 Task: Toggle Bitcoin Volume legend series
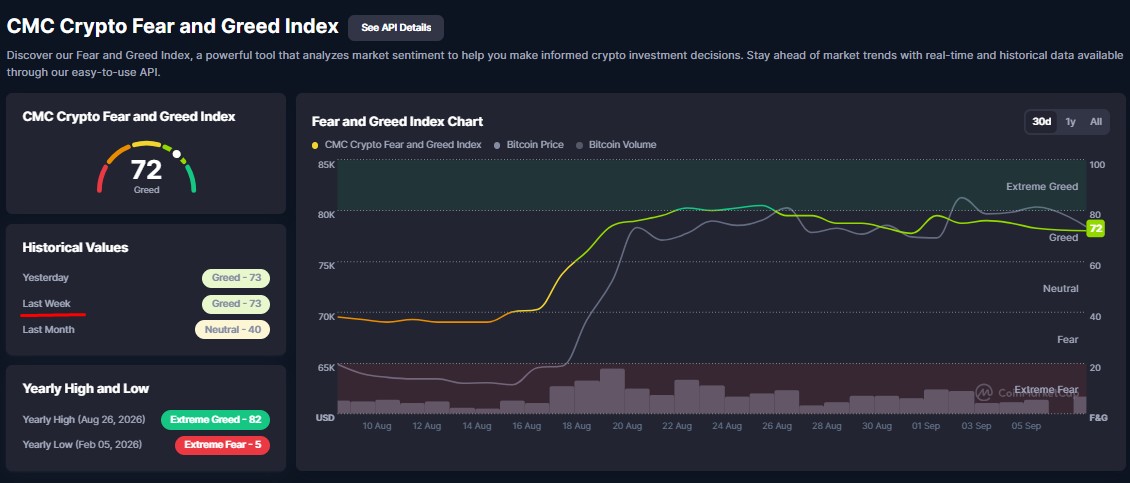(x=616, y=145)
